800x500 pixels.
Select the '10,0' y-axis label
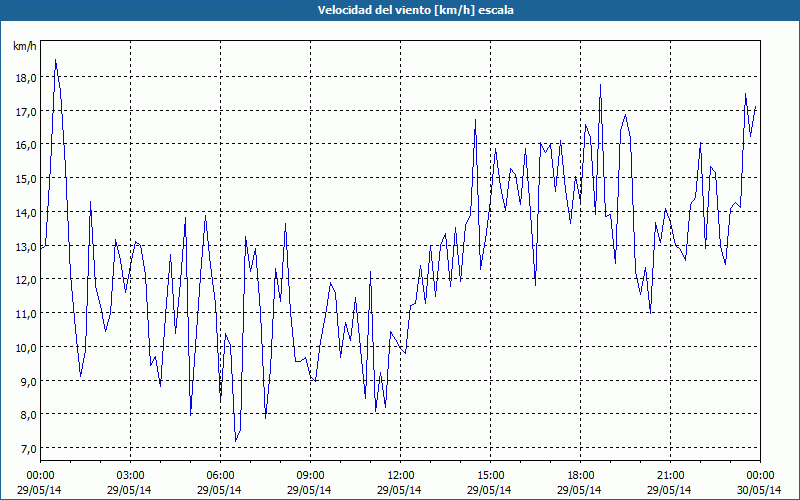pos(26,347)
